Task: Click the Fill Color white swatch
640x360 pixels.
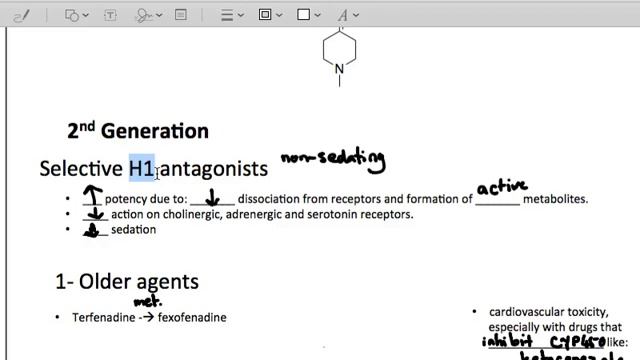Action: point(303,15)
